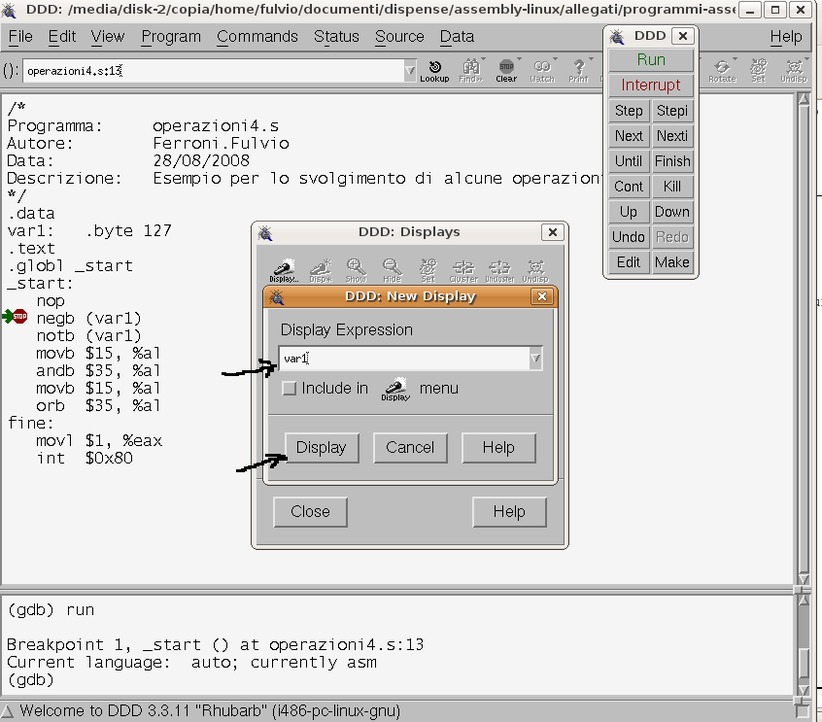Click the bug icon in the New Display title bar

coord(276,297)
